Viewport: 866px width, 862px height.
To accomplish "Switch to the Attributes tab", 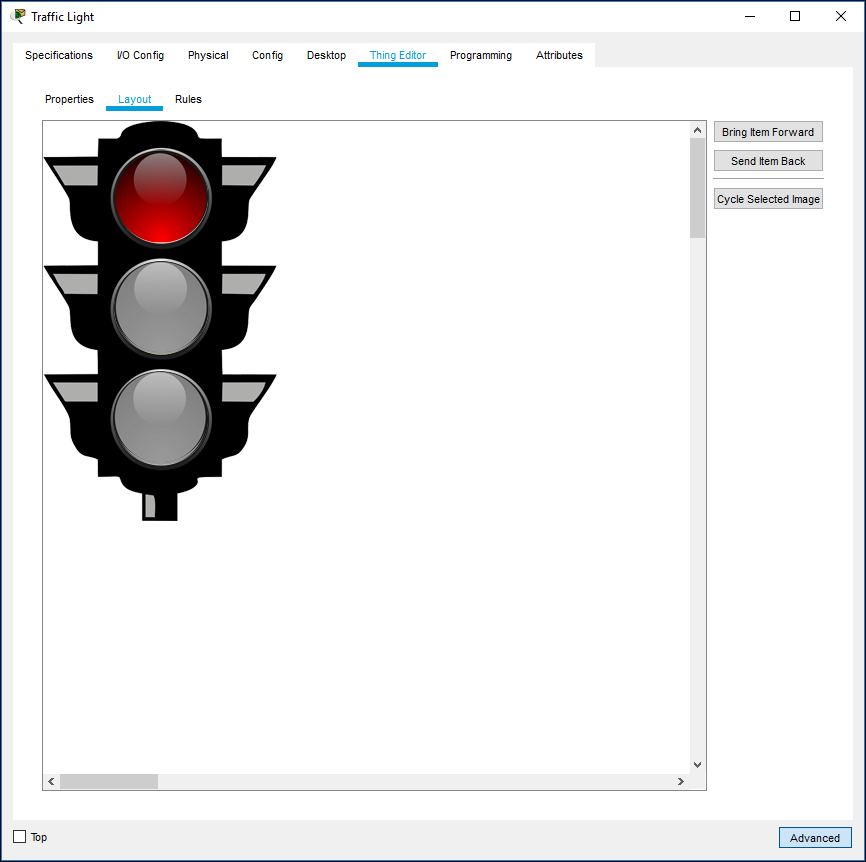I will tap(559, 55).
